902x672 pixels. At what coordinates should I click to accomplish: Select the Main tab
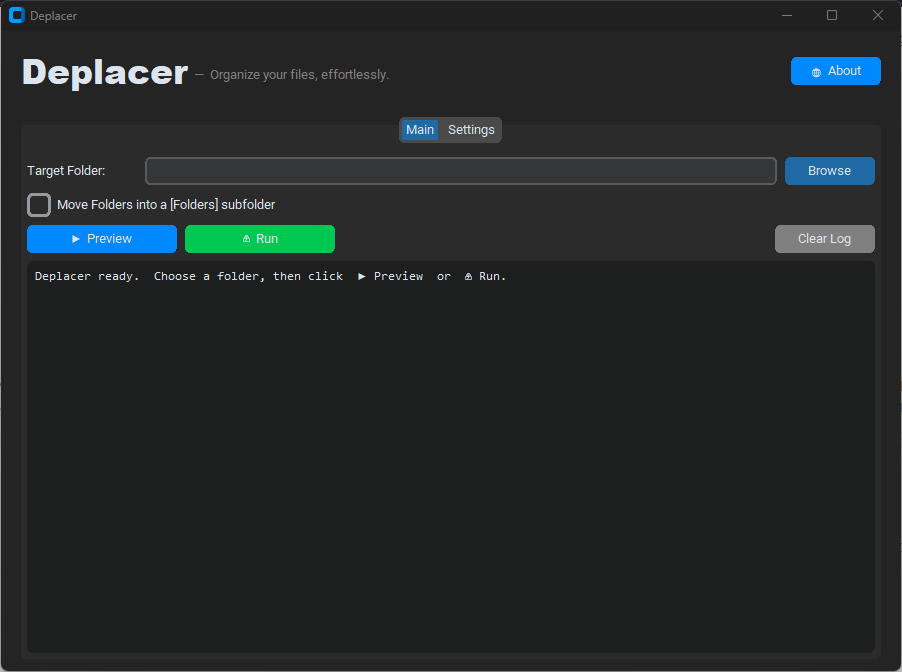(420, 130)
